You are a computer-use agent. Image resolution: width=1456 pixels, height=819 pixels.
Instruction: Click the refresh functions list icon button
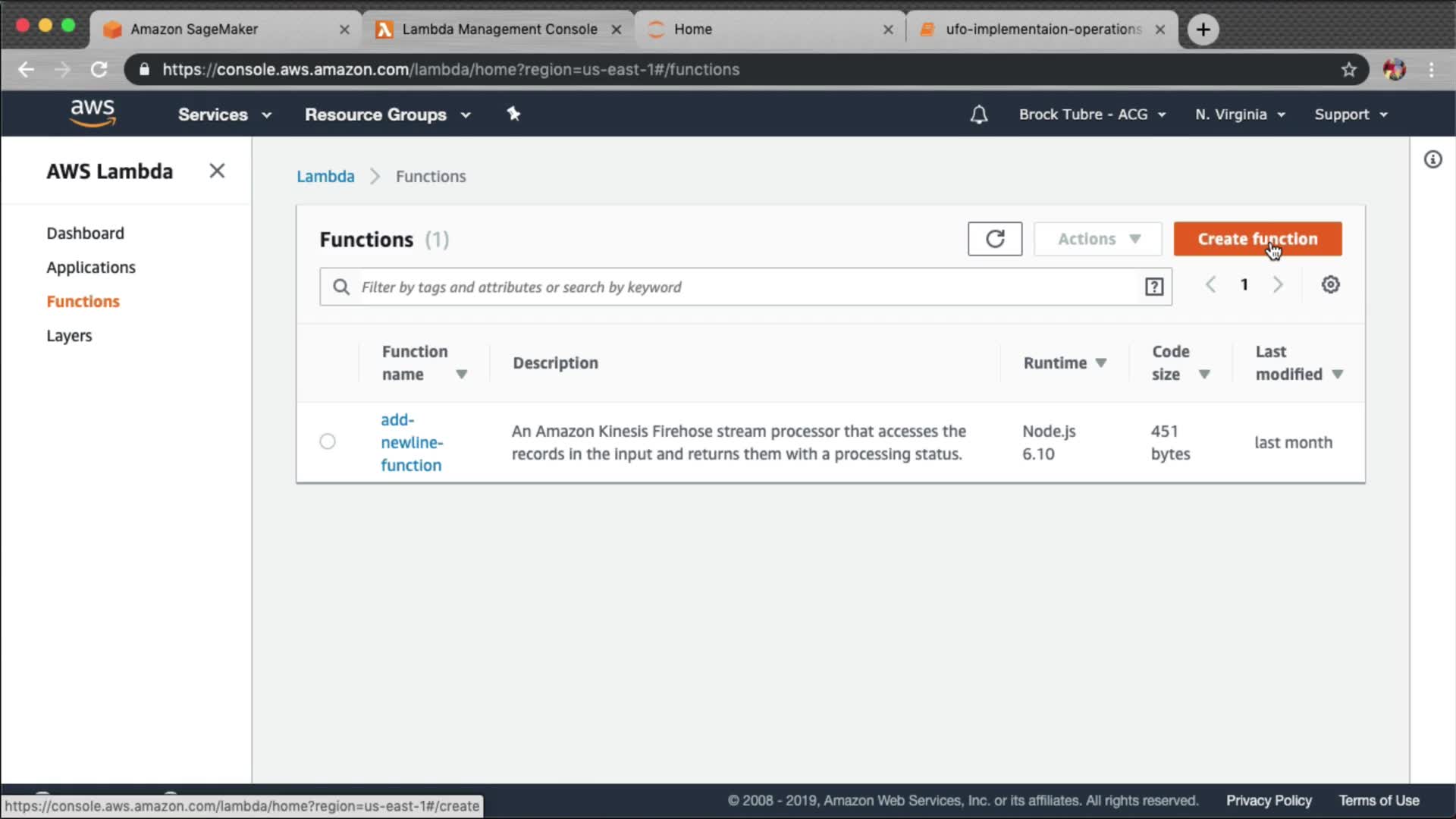coord(994,239)
